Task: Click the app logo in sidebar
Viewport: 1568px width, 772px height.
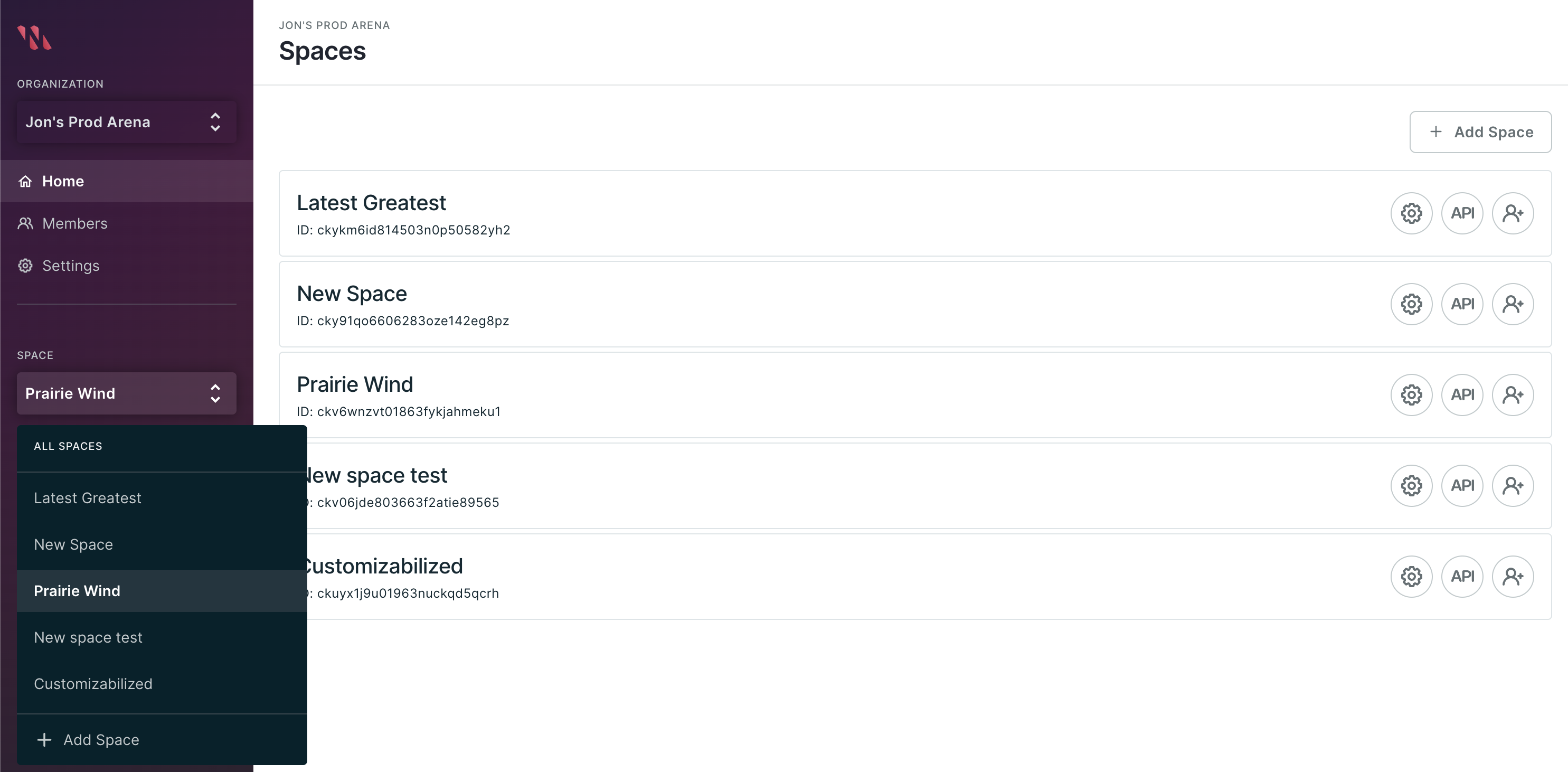Action: pos(34,37)
